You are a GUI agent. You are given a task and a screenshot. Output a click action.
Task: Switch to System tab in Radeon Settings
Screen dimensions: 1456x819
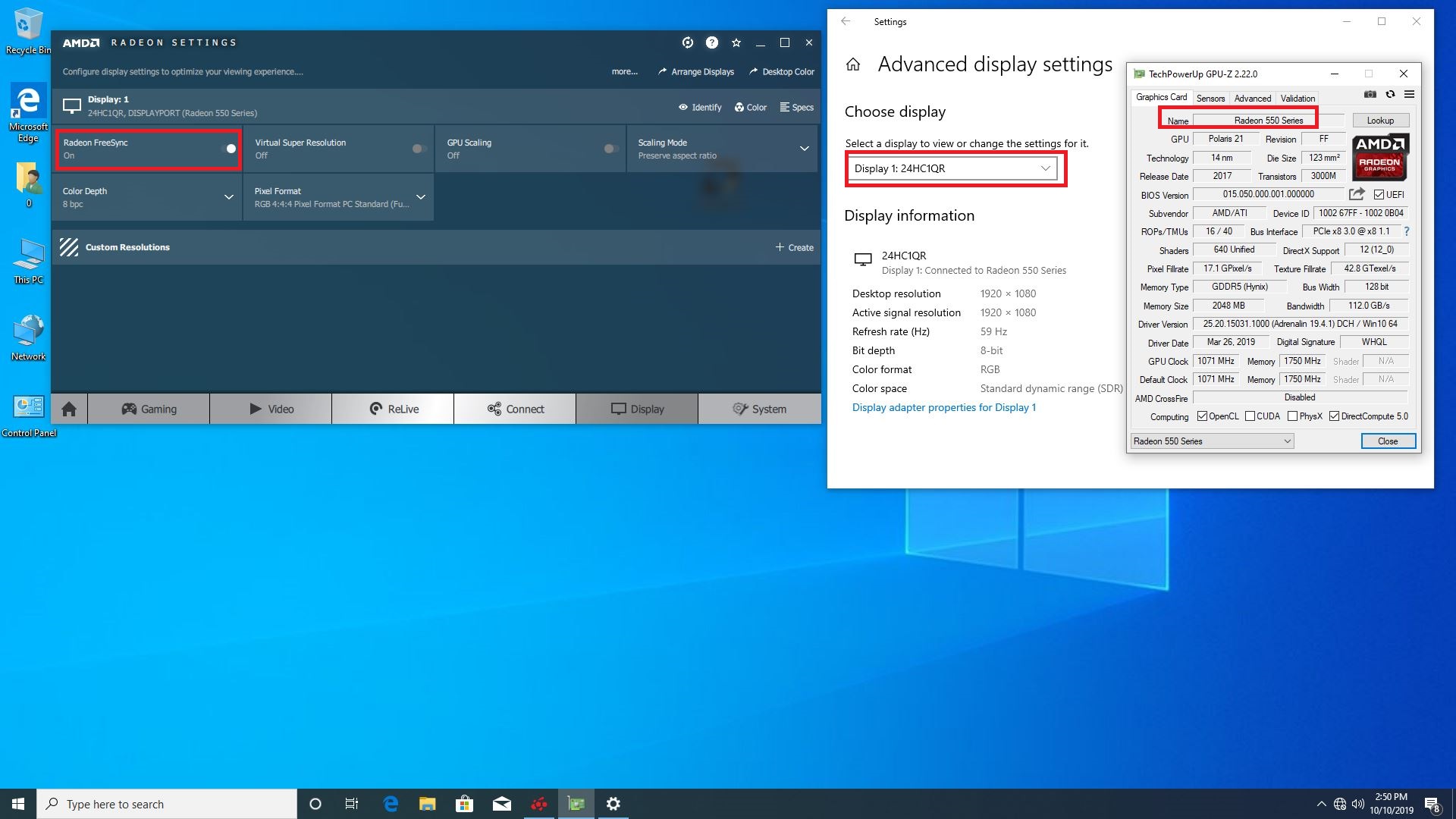click(759, 409)
